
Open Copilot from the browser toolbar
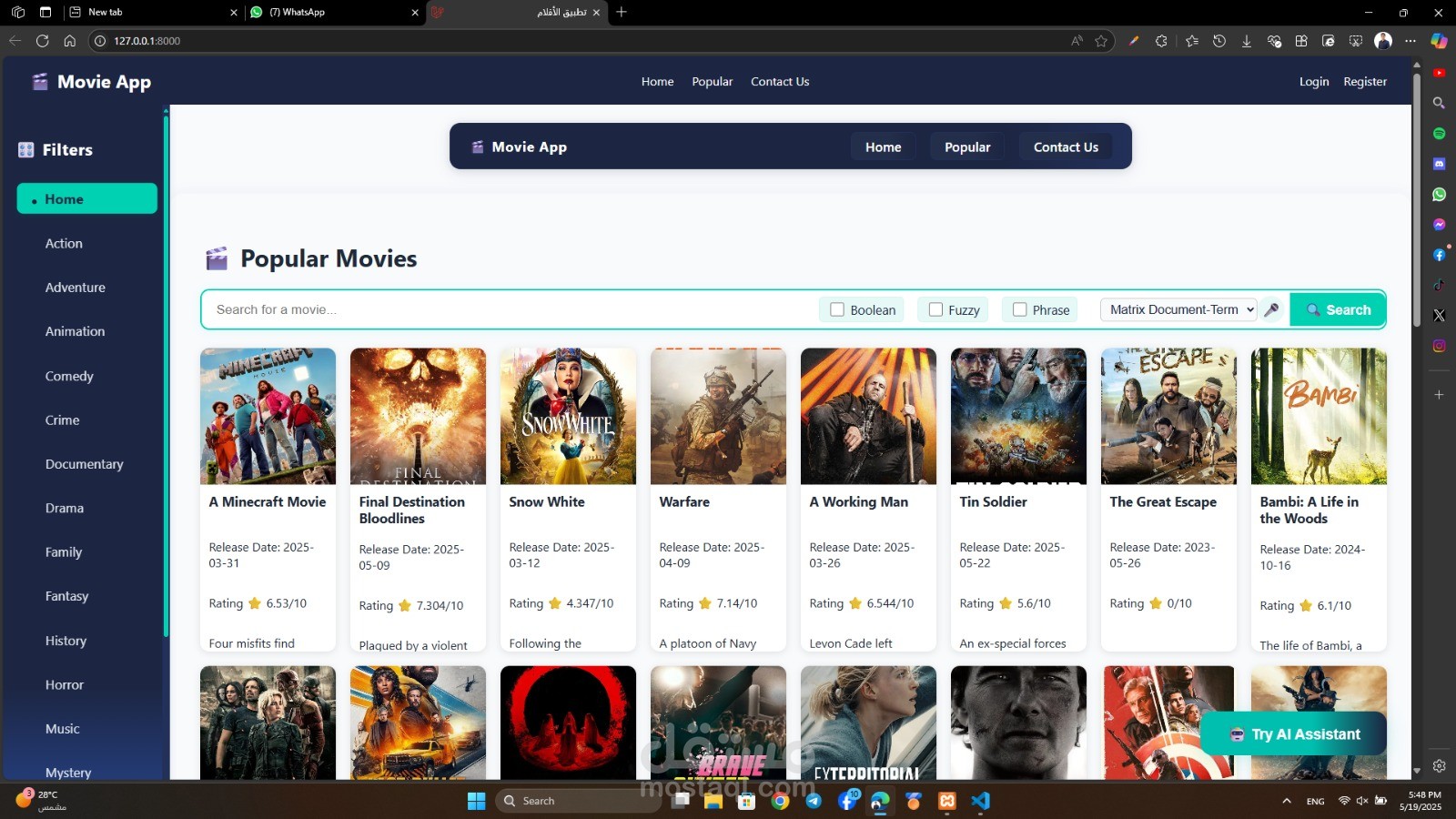1439,41
